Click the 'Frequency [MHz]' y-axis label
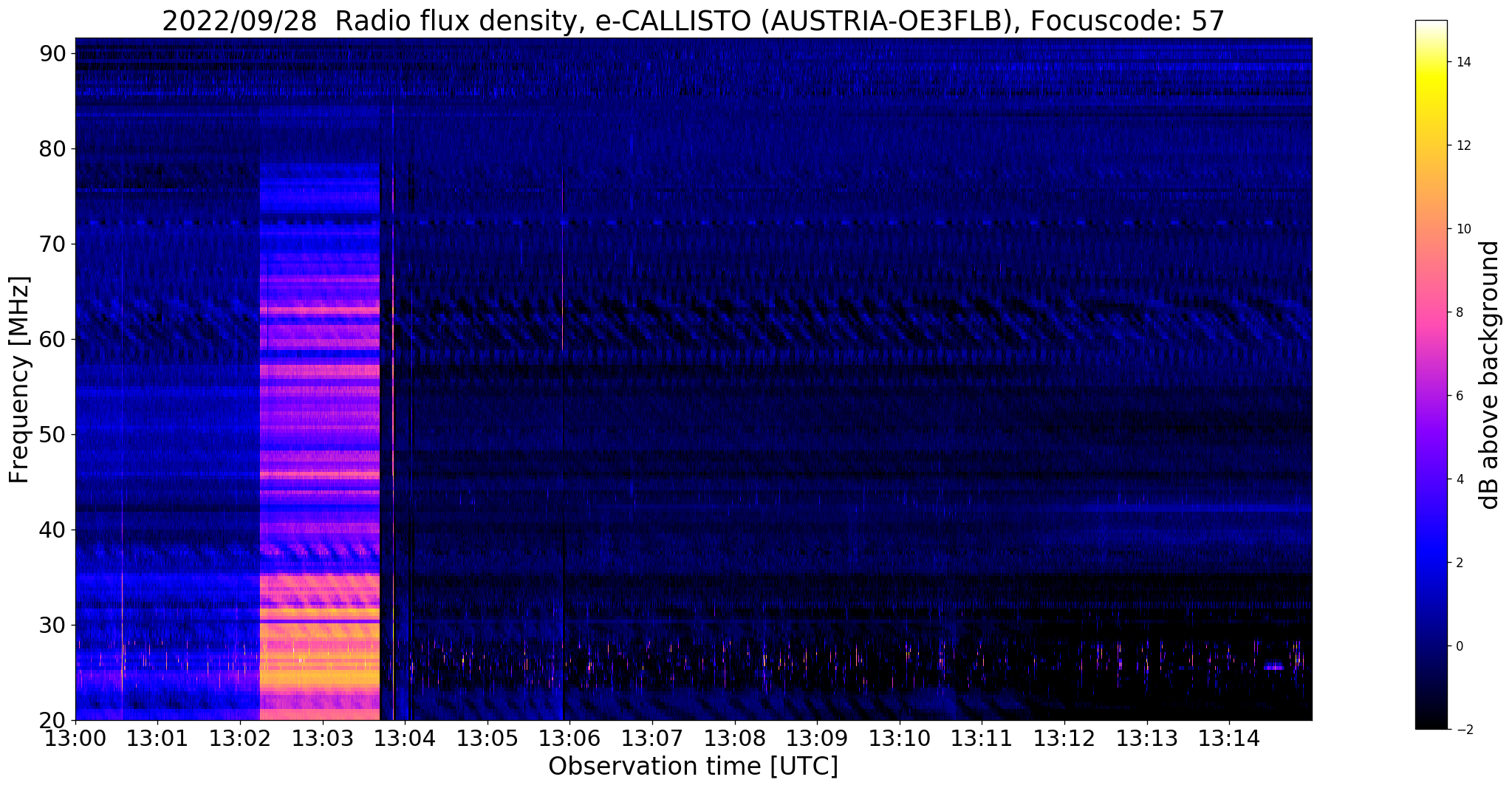The height and width of the screenshot is (788, 1512). (x=19, y=380)
